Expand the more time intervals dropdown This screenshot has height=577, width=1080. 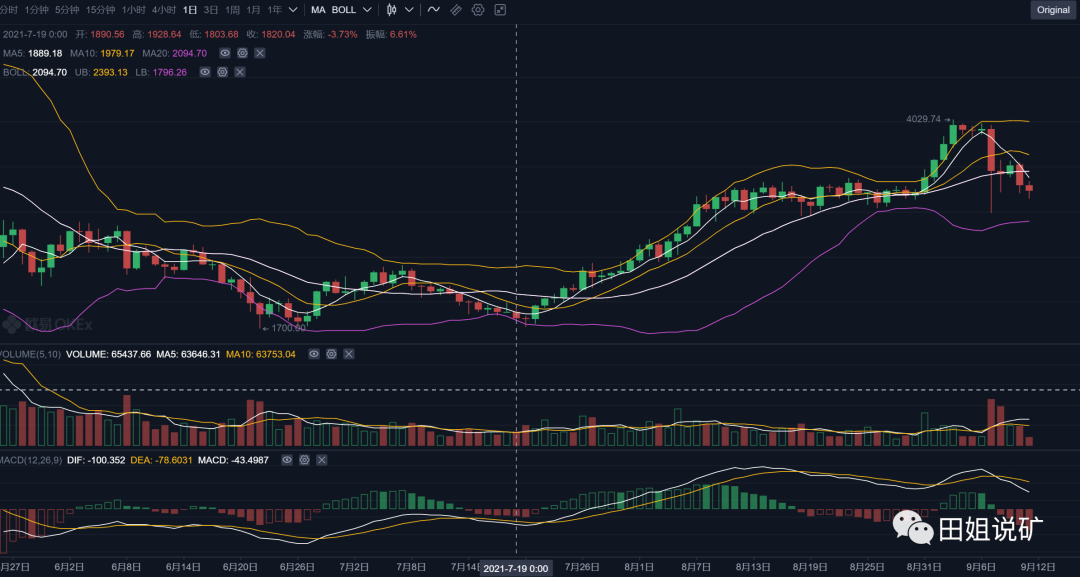pyautogui.click(x=293, y=10)
